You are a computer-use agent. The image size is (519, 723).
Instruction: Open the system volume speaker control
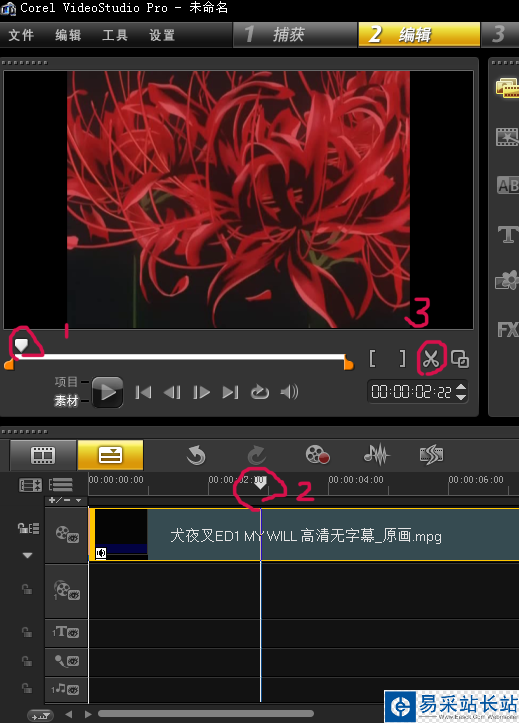pyautogui.click(x=289, y=392)
